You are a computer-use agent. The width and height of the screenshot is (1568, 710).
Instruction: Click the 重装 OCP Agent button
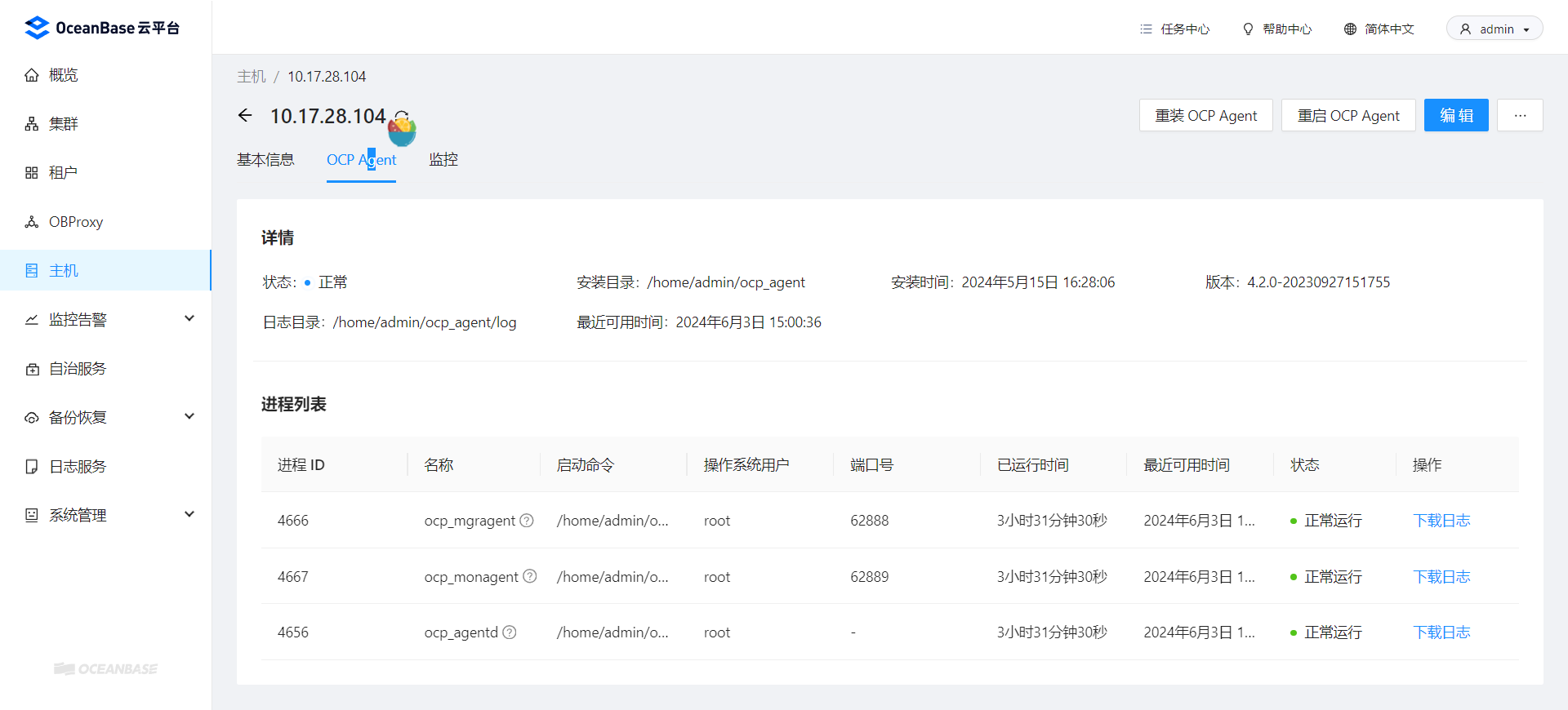(1205, 115)
